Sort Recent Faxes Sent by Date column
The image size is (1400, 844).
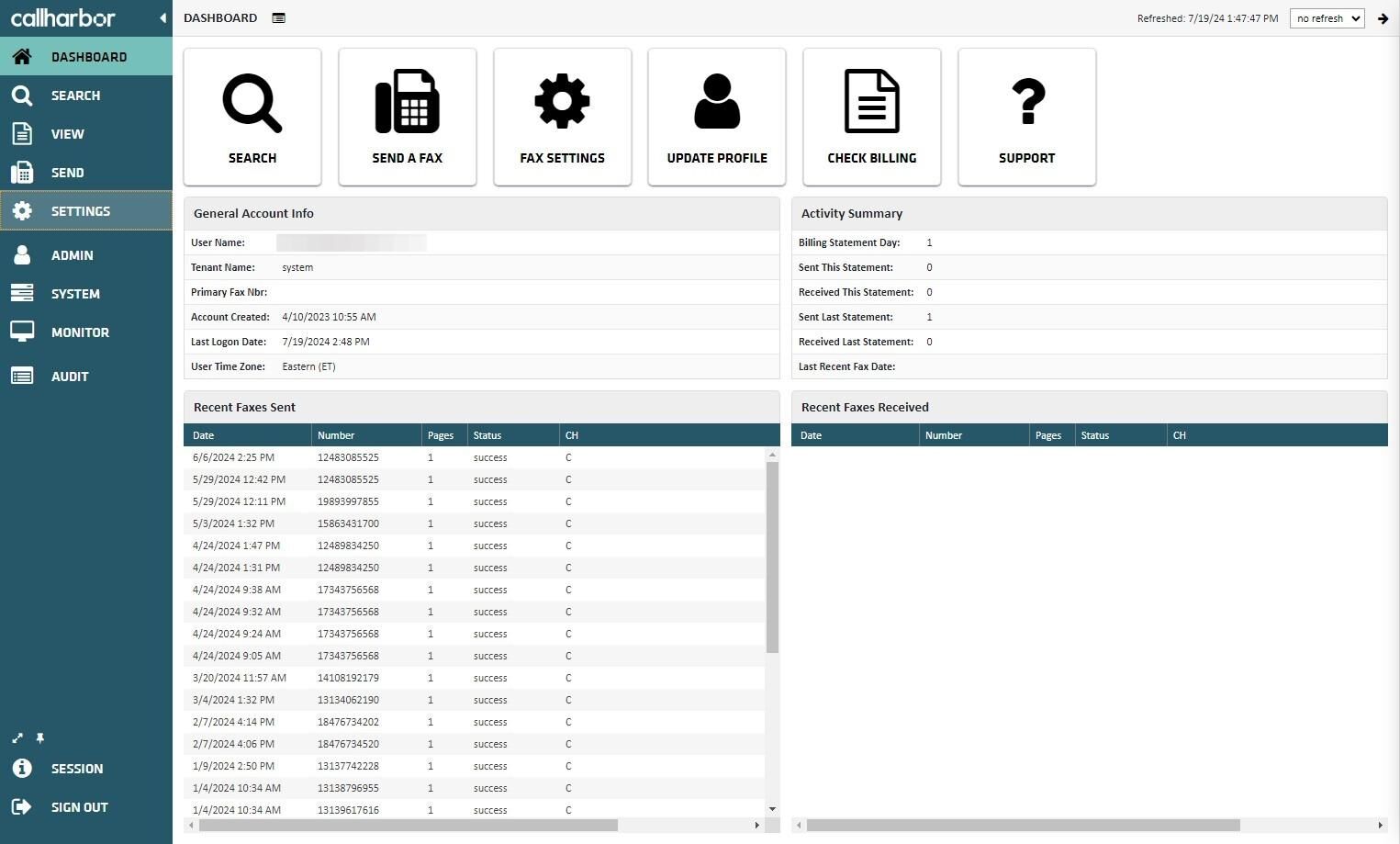(247, 435)
